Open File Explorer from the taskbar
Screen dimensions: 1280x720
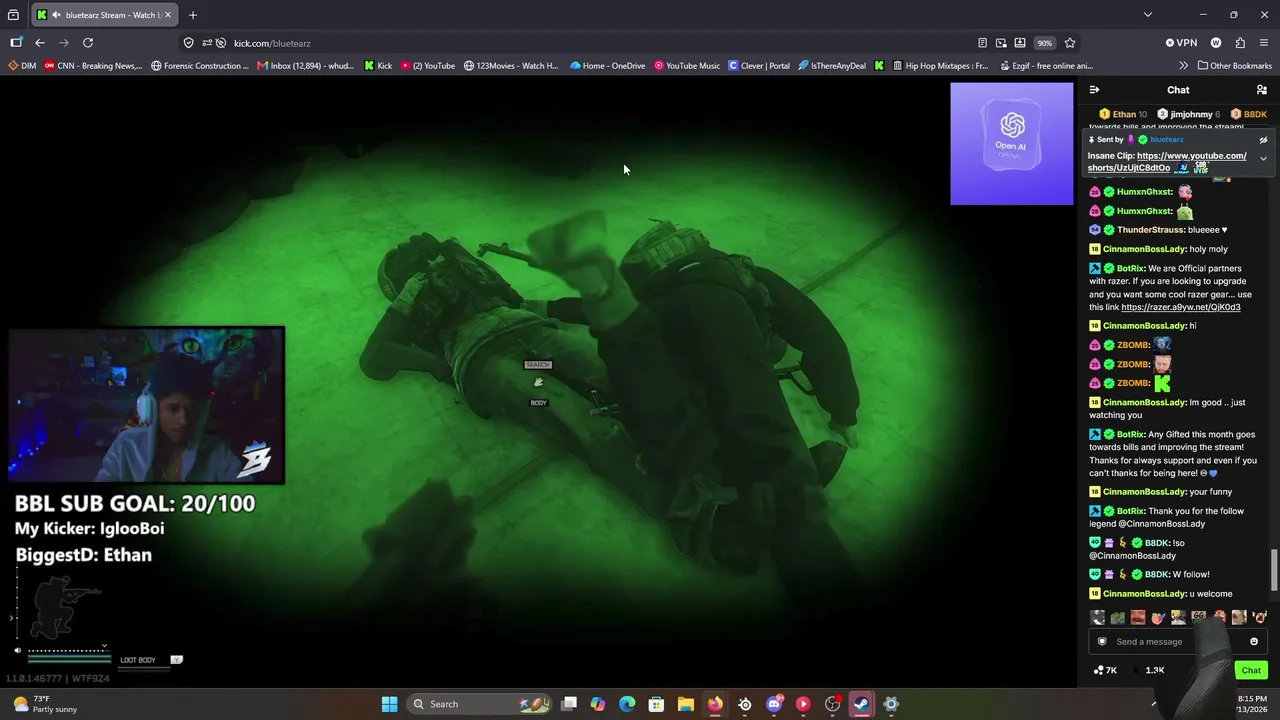point(686,704)
